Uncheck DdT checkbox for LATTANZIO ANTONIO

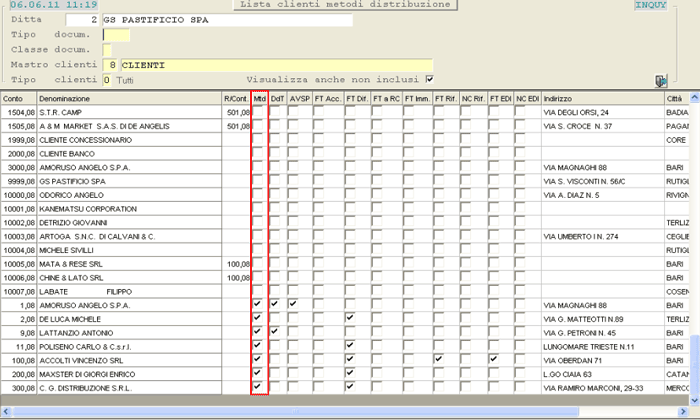pyautogui.click(x=275, y=331)
